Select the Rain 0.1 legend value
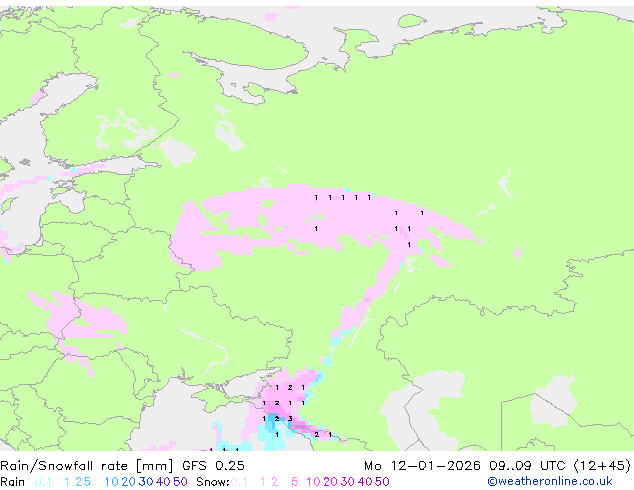 pos(43,482)
